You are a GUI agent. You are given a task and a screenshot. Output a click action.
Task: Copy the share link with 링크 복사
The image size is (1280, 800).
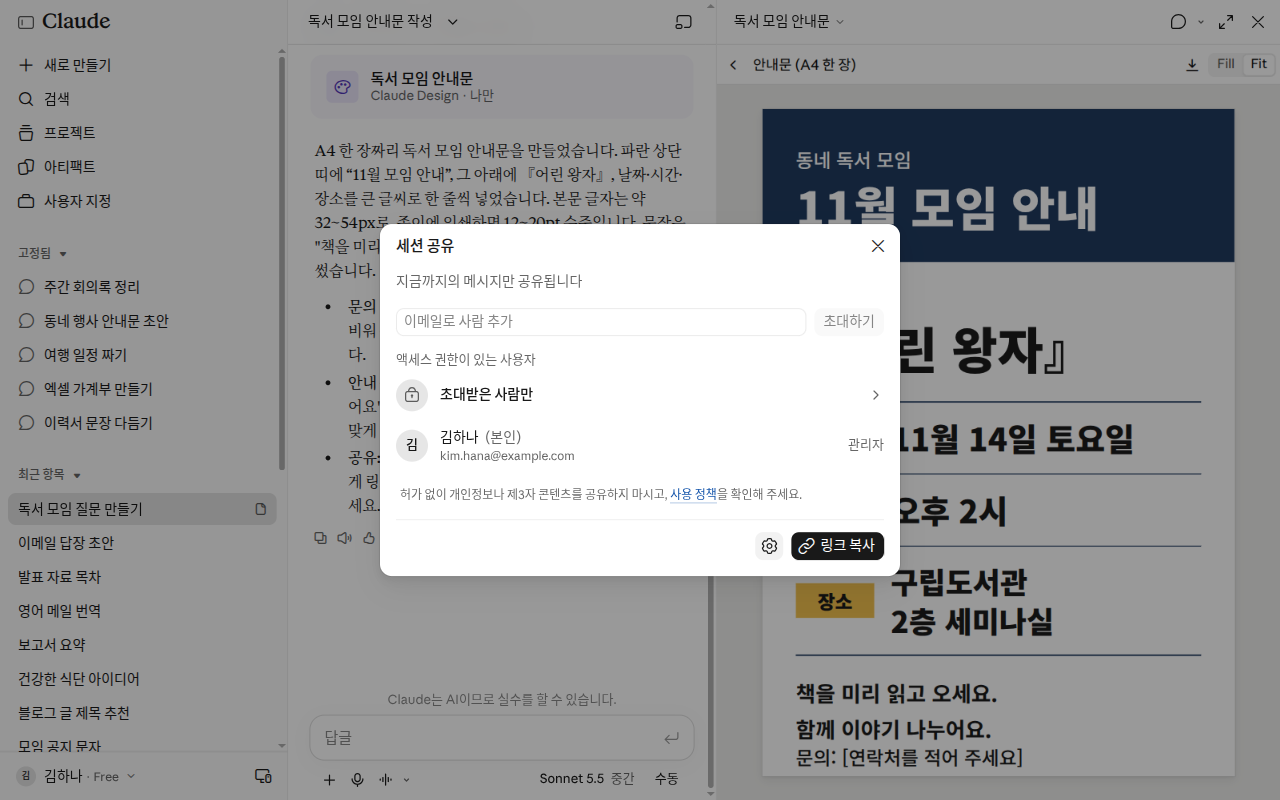(838, 546)
